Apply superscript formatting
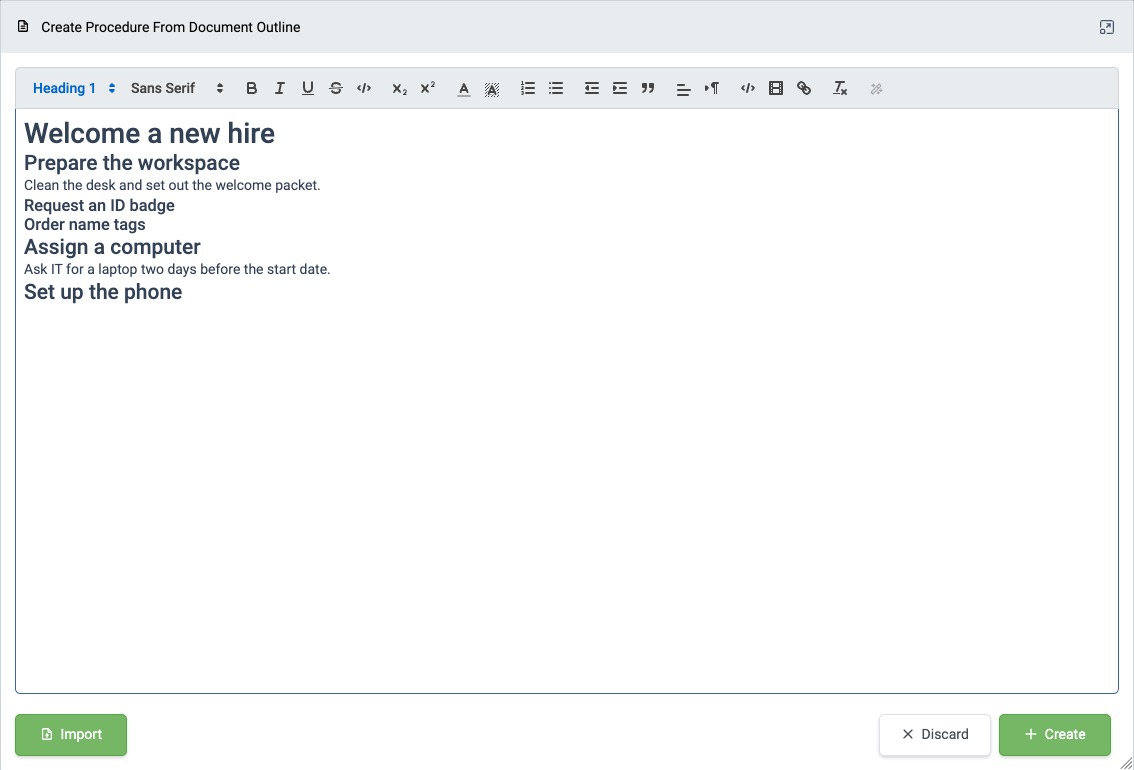 [x=427, y=88]
